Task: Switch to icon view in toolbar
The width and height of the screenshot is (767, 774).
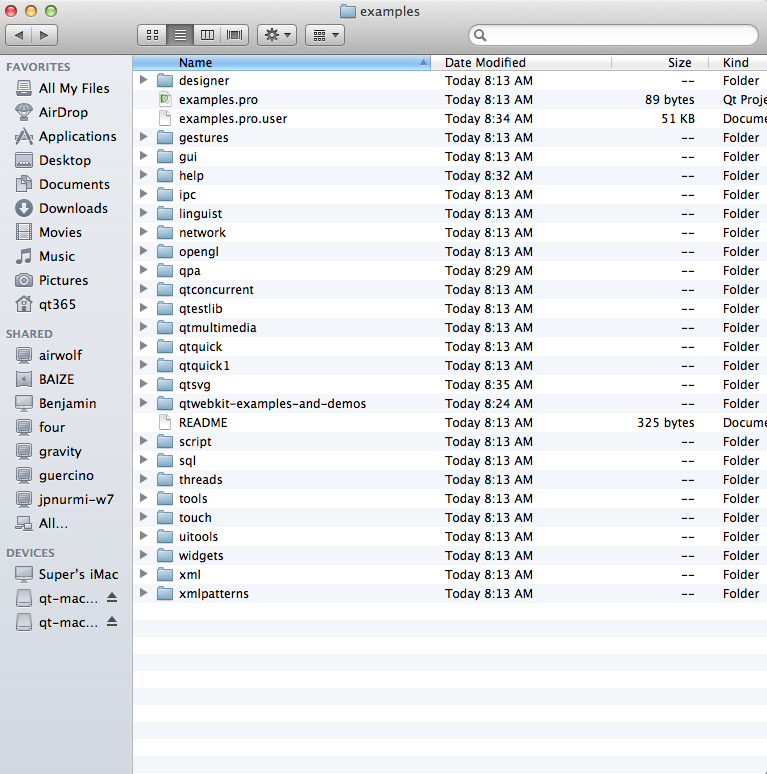Action: [x=152, y=35]
